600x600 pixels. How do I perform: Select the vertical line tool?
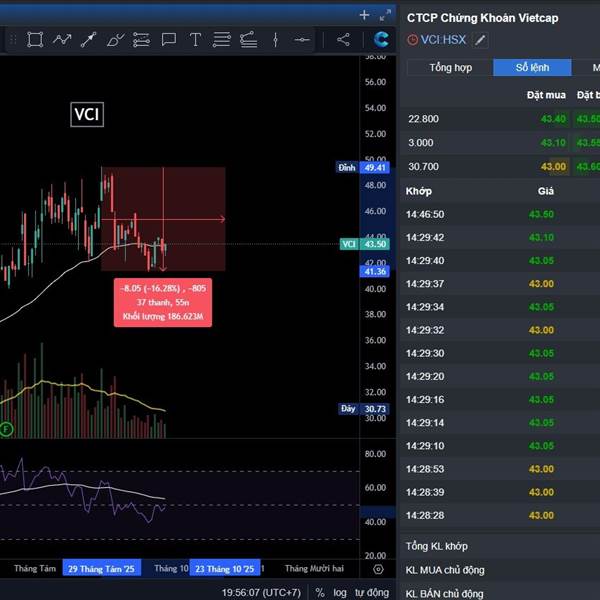[x=275, y=40]
